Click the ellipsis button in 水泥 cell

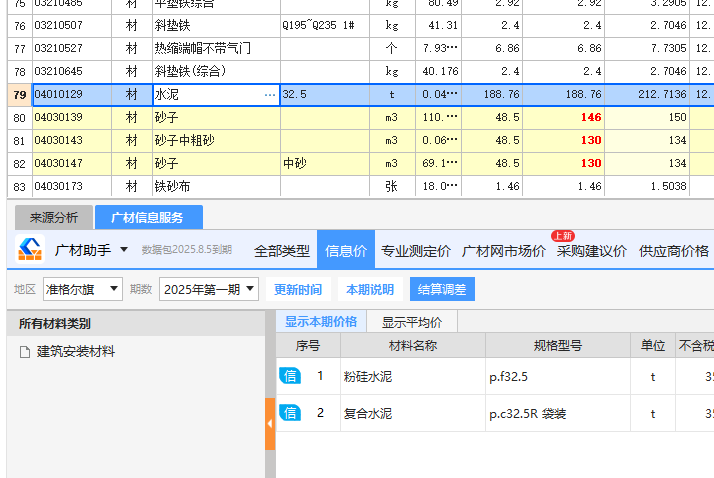tap(270, 95)
